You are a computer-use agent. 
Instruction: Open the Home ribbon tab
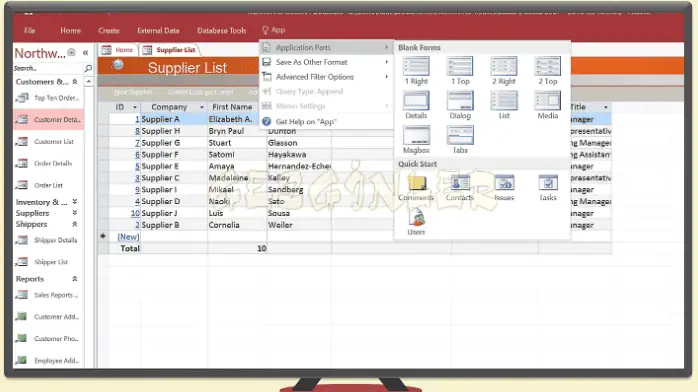pyautogui.click(x=70, y=31)
